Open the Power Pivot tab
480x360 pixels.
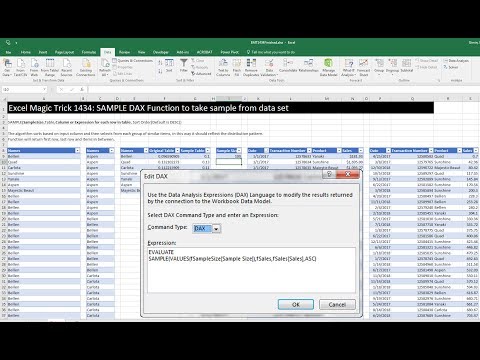[230, 52]
